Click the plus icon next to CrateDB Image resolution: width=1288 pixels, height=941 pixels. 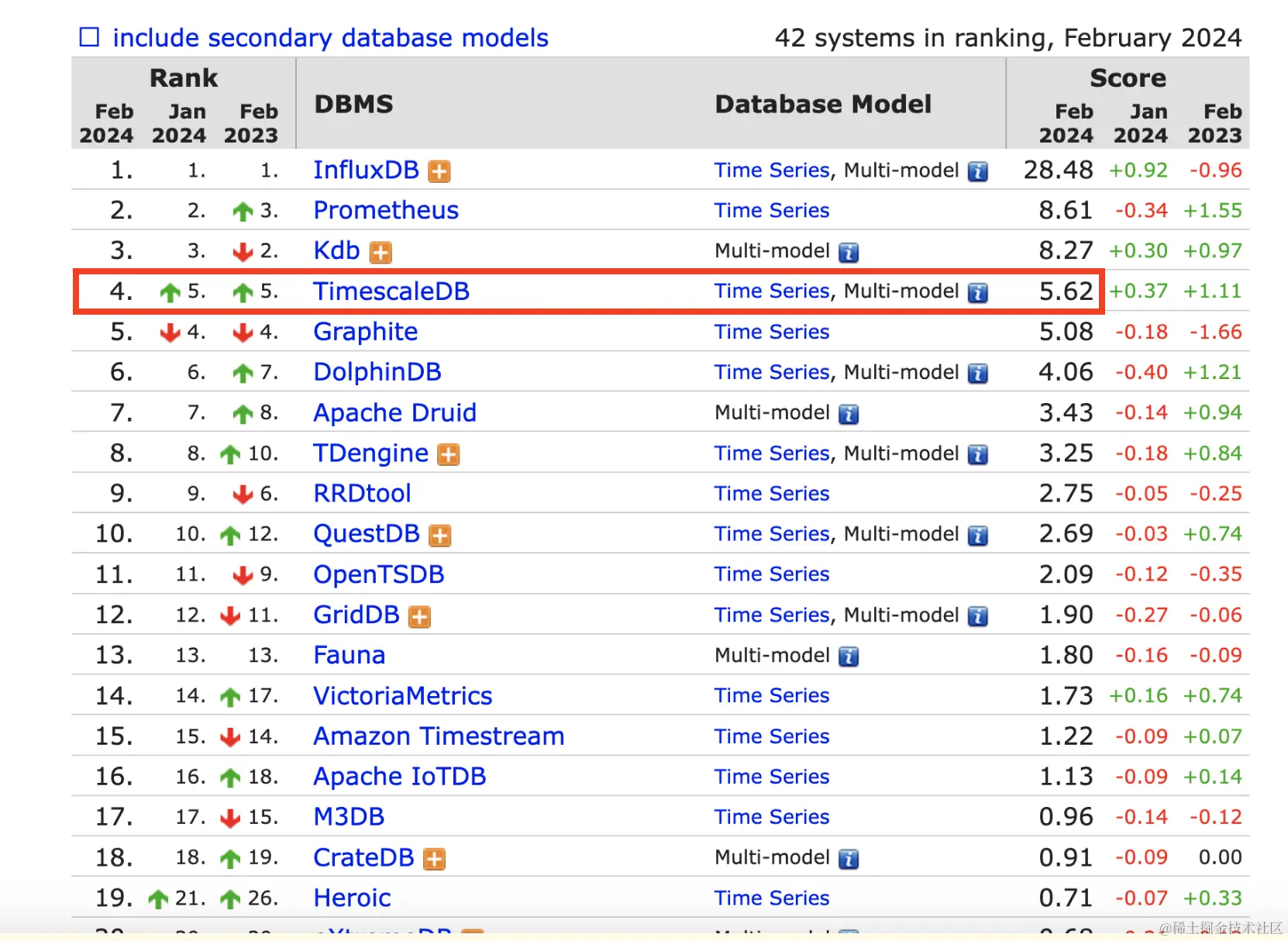(434, 859)
